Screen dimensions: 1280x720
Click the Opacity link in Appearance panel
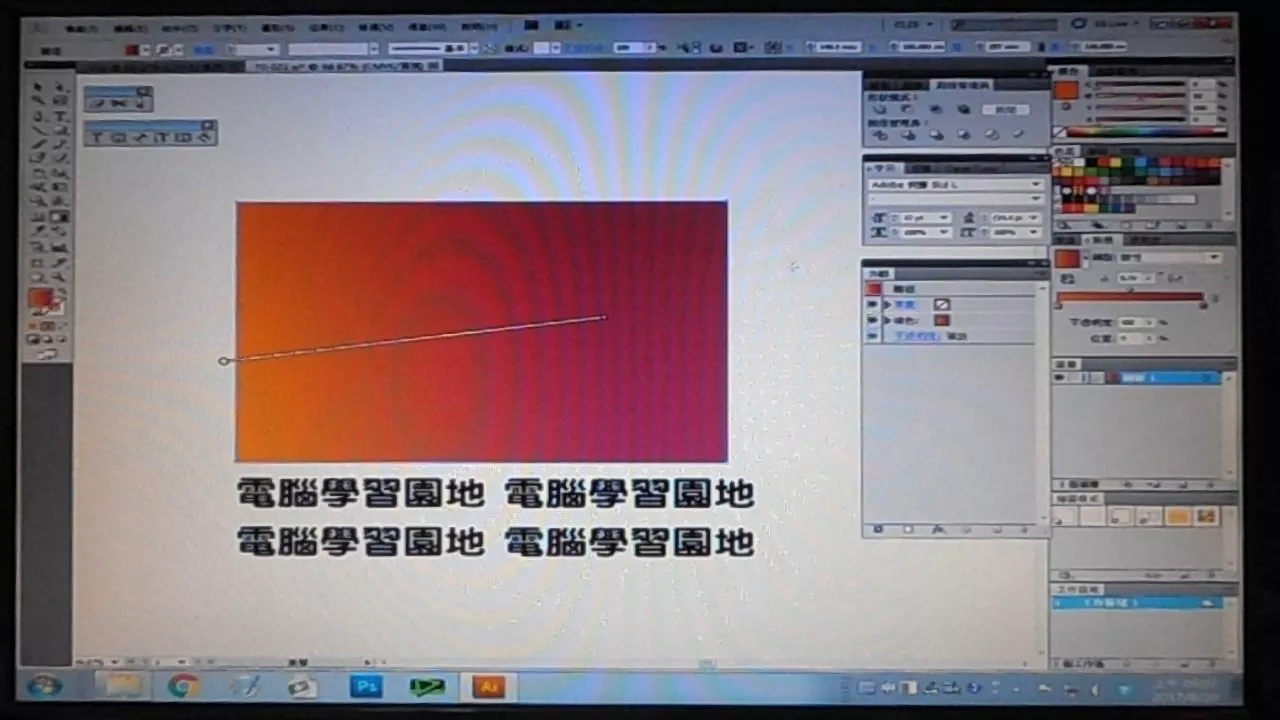(x=917, y=336)
